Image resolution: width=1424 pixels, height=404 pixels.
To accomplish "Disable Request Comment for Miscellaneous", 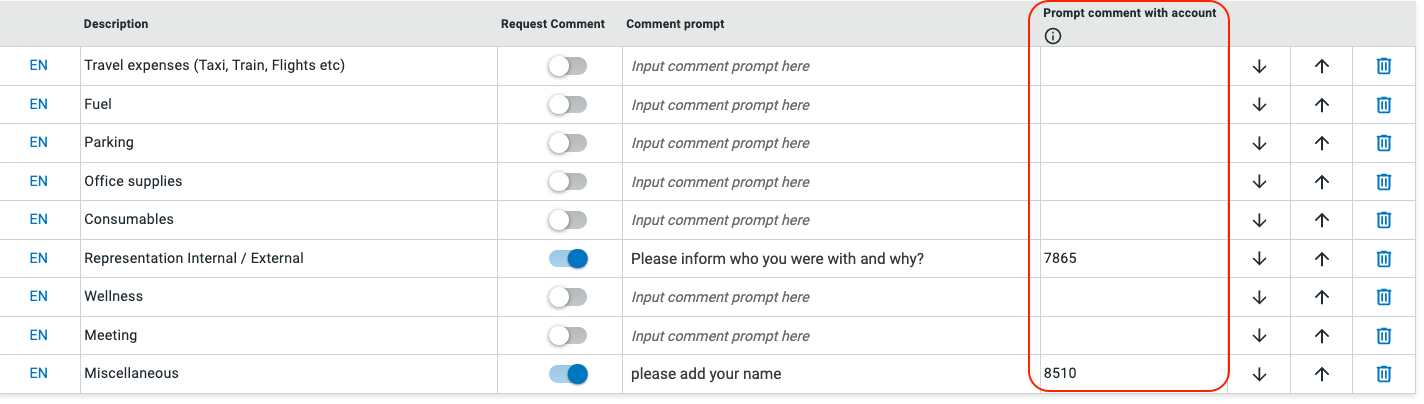I will coord(567,373).
